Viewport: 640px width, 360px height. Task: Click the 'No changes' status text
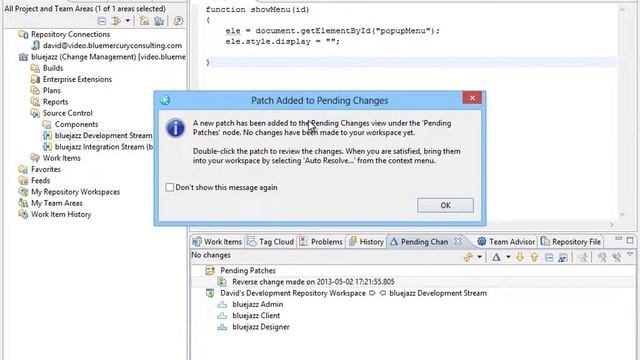211,255
